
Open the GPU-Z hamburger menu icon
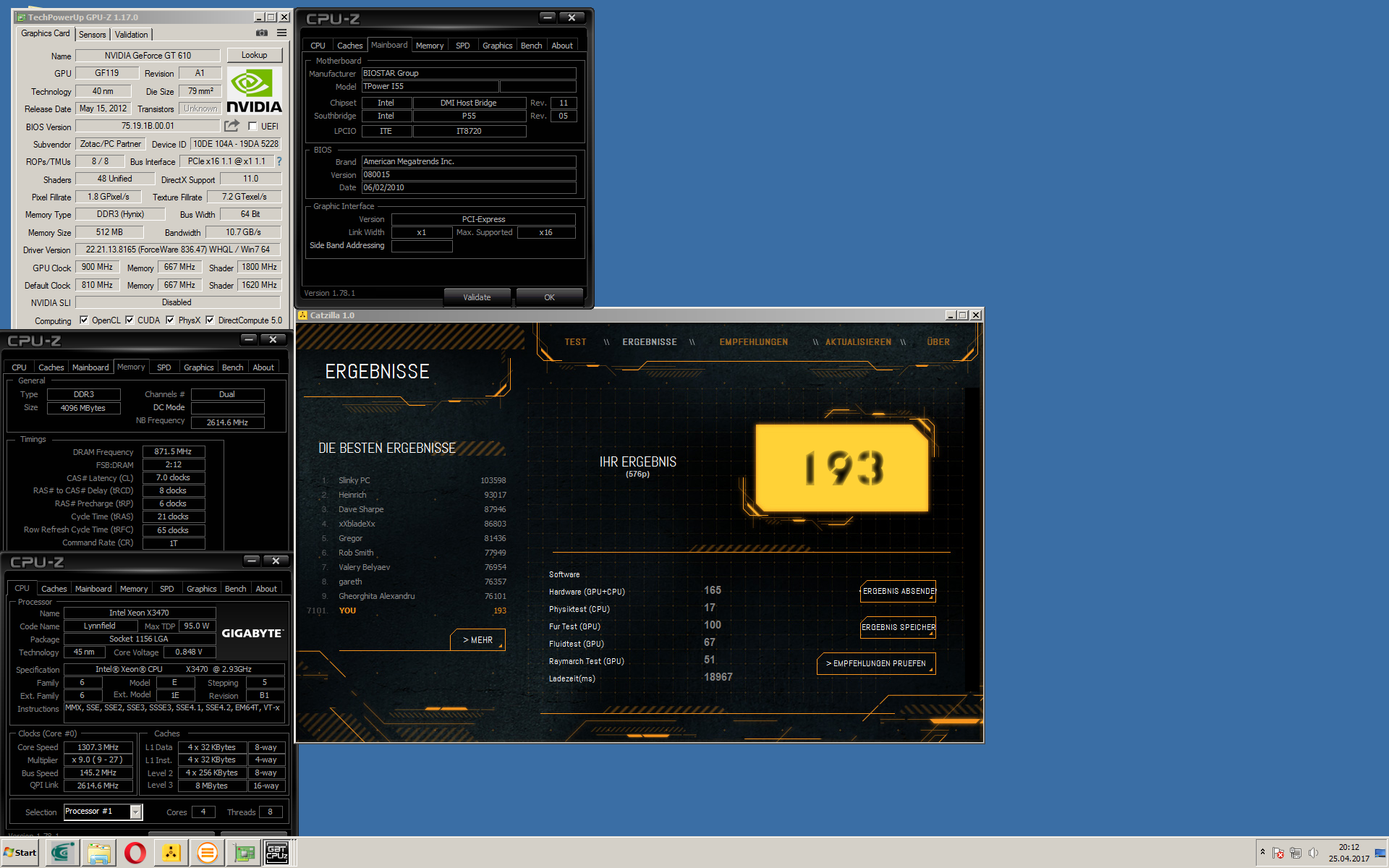281,33
